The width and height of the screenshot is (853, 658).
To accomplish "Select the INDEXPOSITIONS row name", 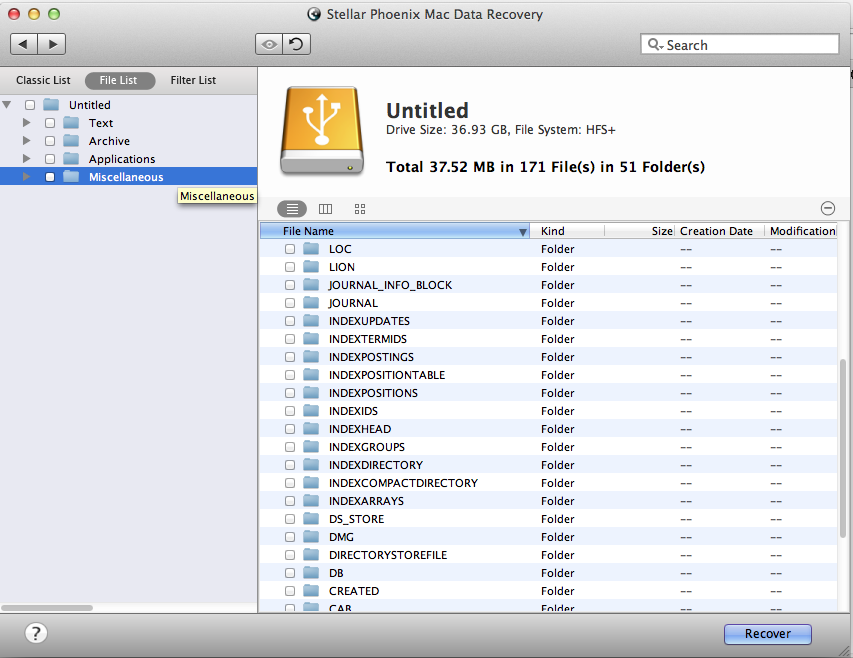I will point(373,393).
